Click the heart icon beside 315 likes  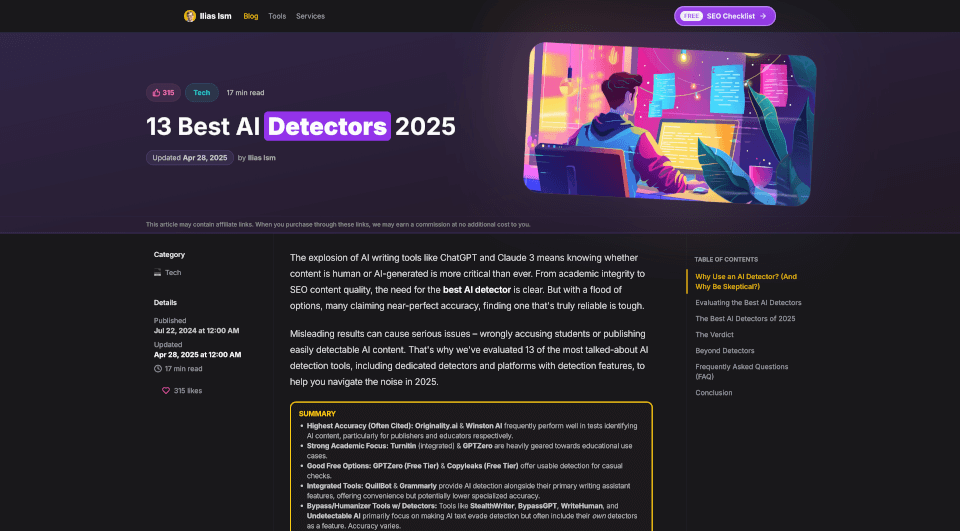166,391
